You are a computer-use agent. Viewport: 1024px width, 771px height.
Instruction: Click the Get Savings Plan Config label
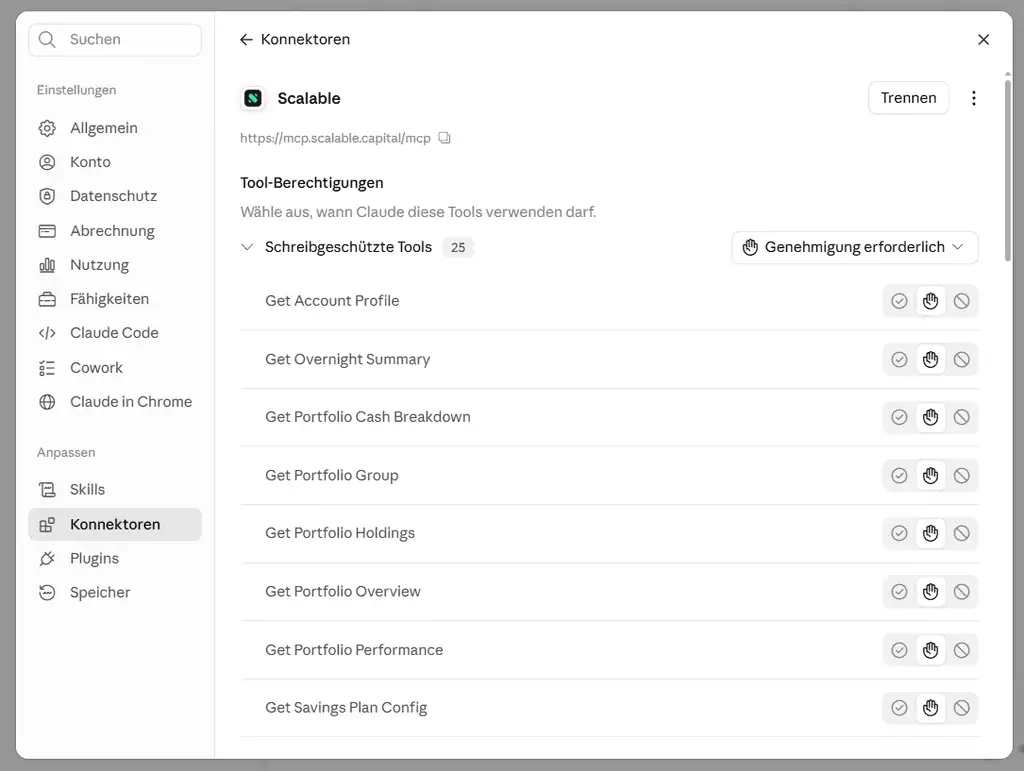point(346,708)
